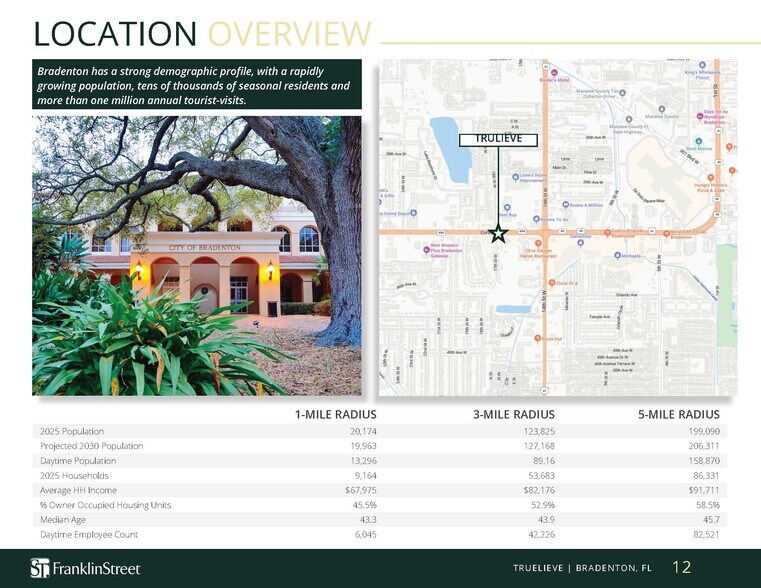Click the $67,975 average income value
The width and height of the screenshot is (761, 588).
coord(361,490)
